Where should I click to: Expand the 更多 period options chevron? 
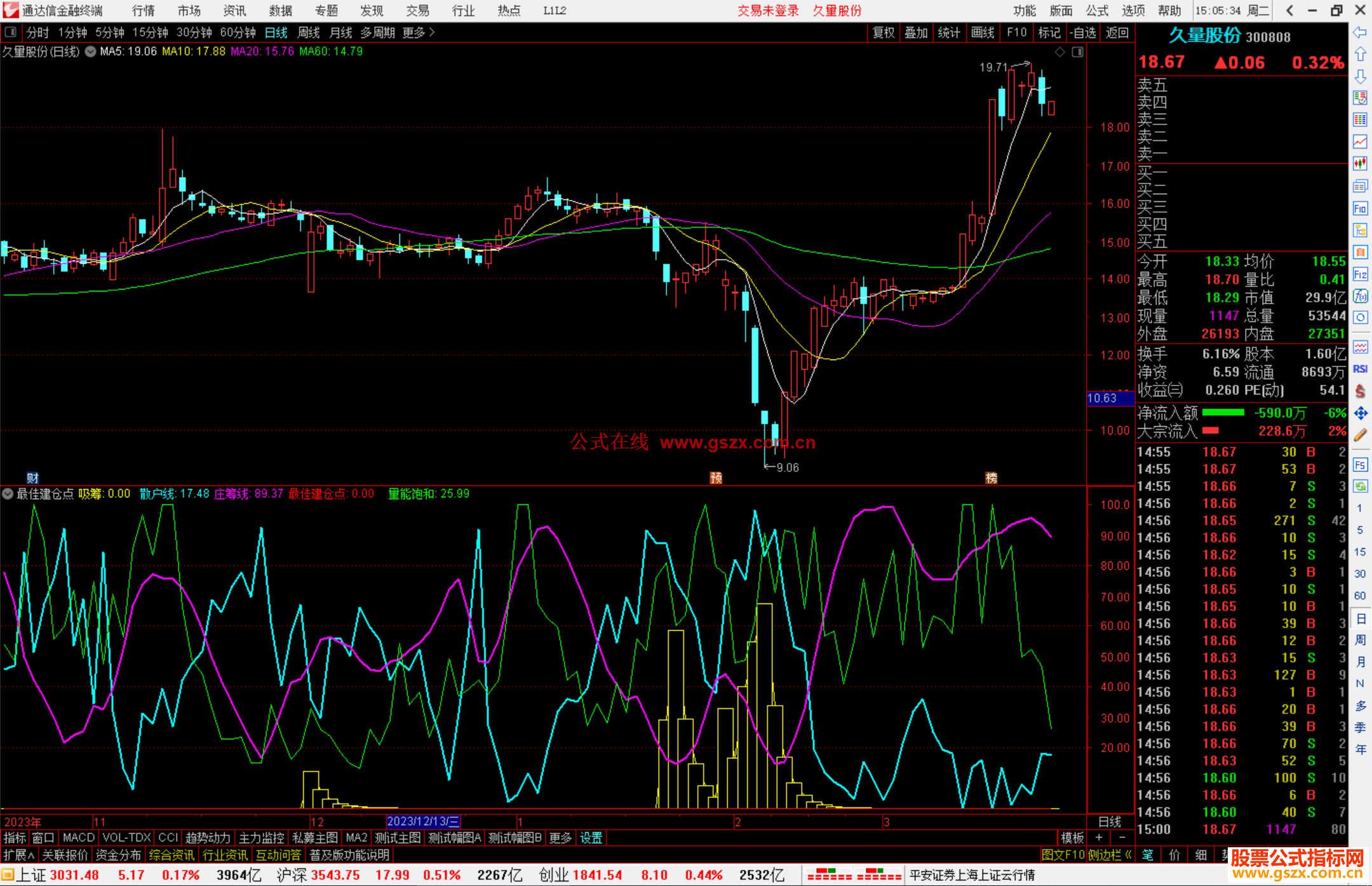point(432,32)
